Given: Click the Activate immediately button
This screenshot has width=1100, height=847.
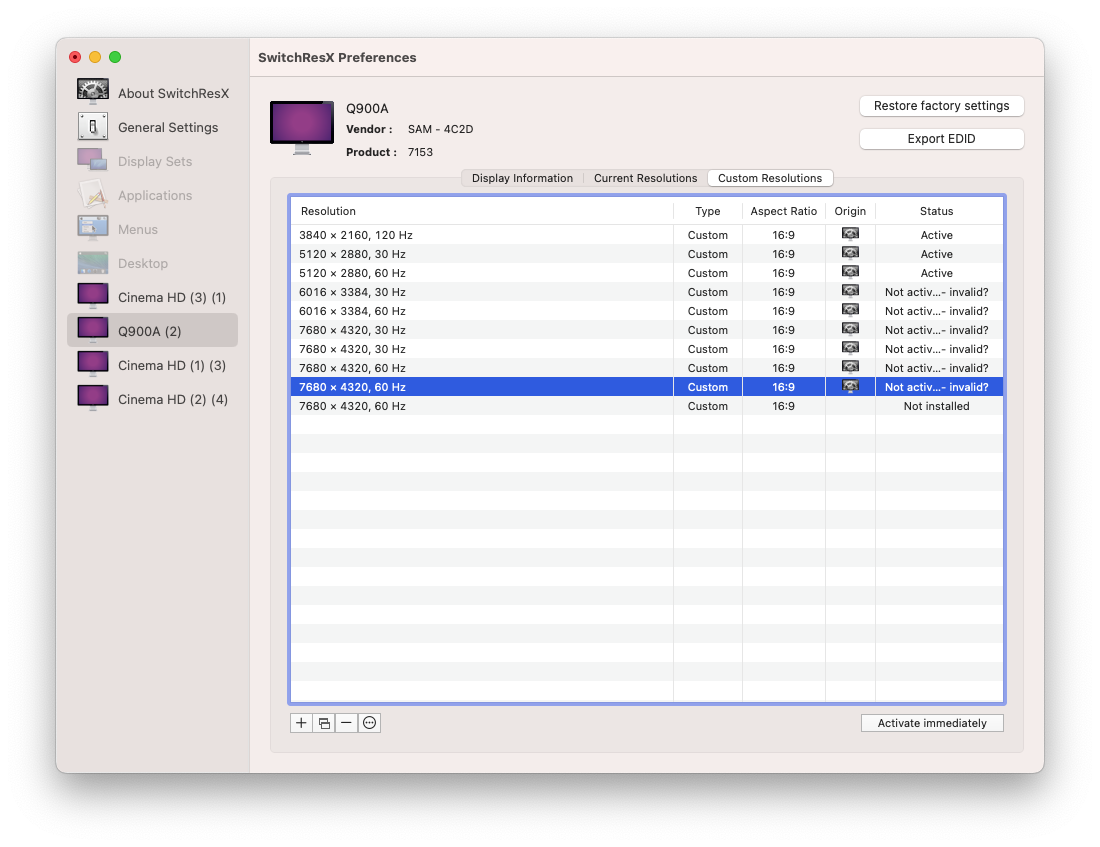Looking at the screenshot, I should click(x=932, y=723).
